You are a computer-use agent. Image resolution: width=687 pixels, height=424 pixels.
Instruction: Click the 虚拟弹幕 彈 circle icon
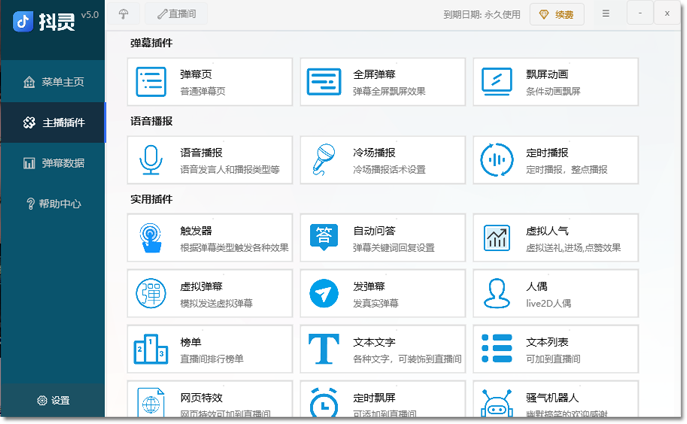pos(151,293)
